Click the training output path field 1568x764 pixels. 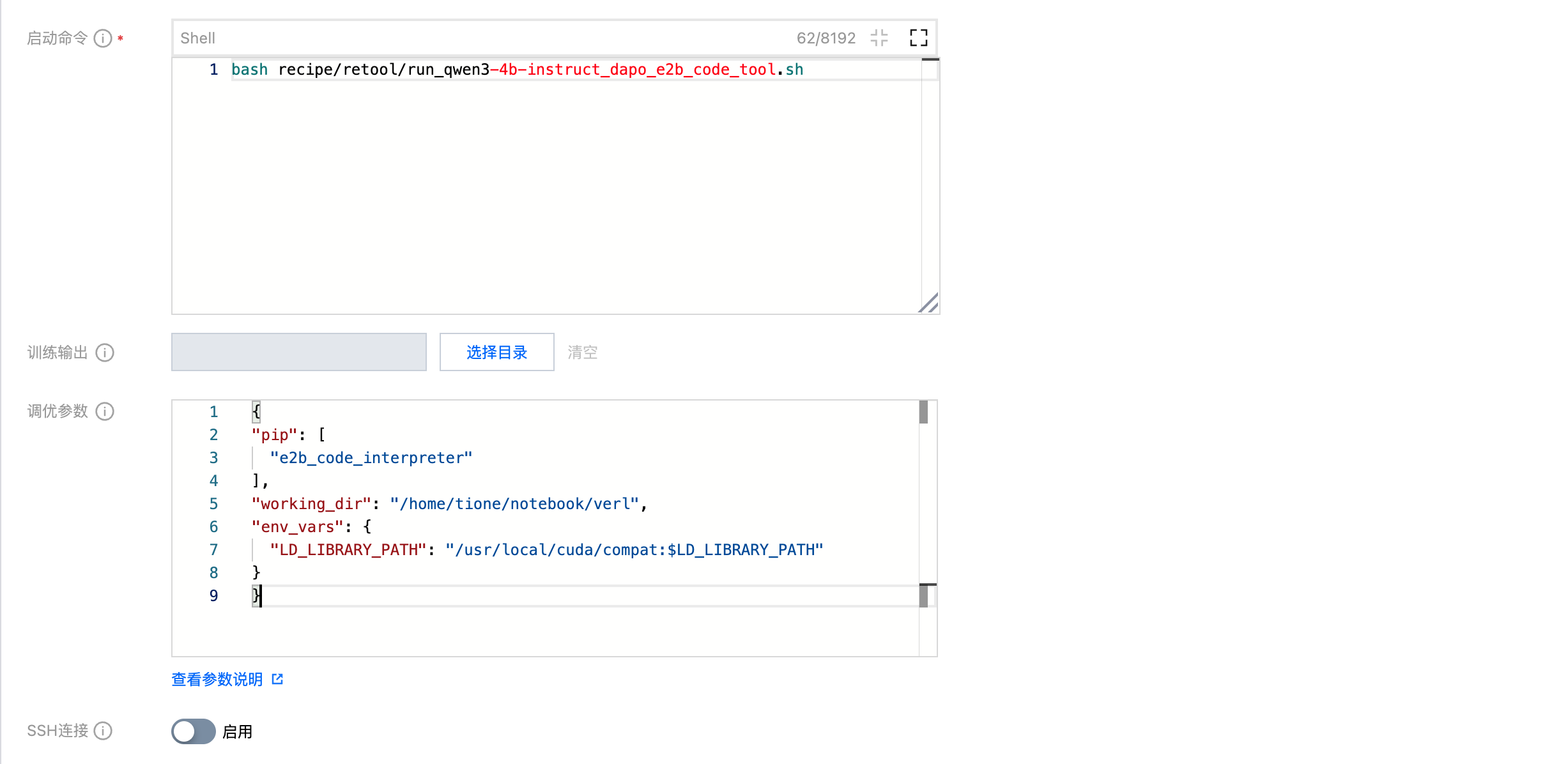(x=298, y=352)
